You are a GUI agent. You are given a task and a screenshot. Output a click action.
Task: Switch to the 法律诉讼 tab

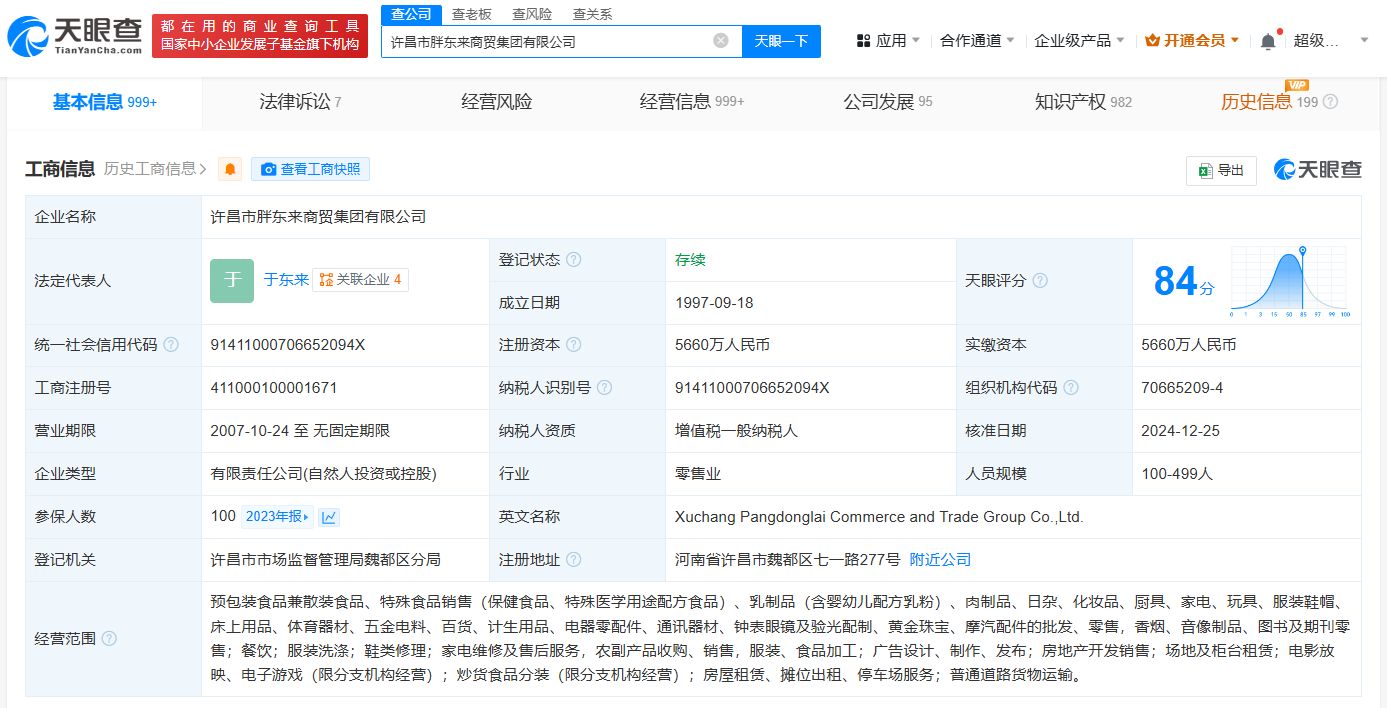point(300,102)
